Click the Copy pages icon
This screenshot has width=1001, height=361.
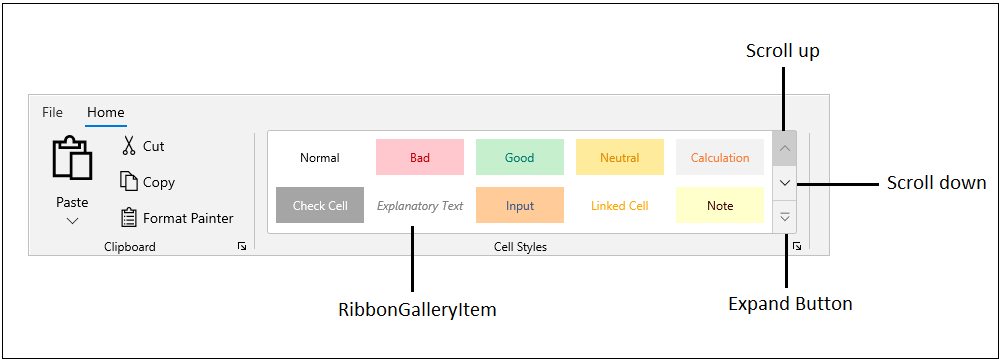tap(129, 181)
